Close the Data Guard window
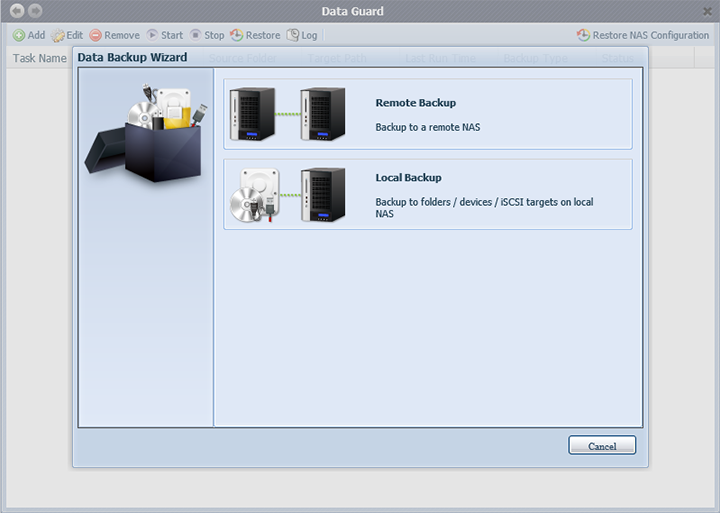 point(706,11)
